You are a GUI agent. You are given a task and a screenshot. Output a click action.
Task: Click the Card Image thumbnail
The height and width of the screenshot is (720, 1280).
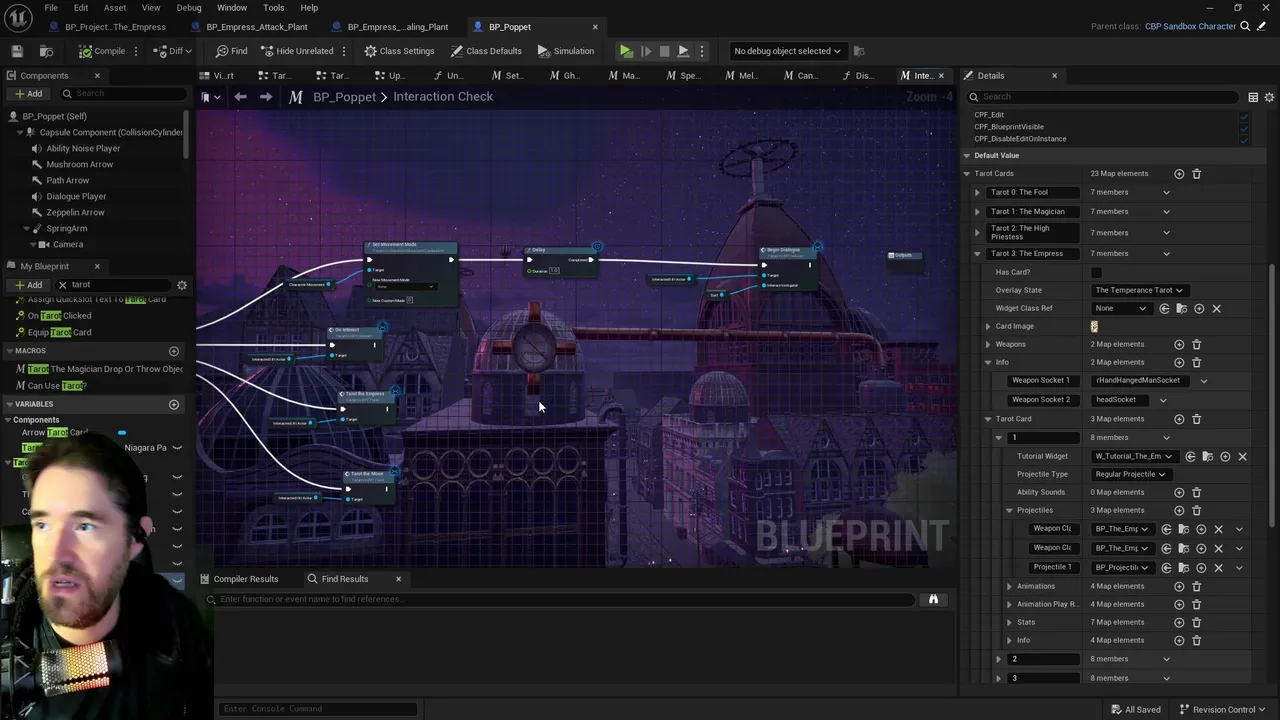click(1094, 326)
